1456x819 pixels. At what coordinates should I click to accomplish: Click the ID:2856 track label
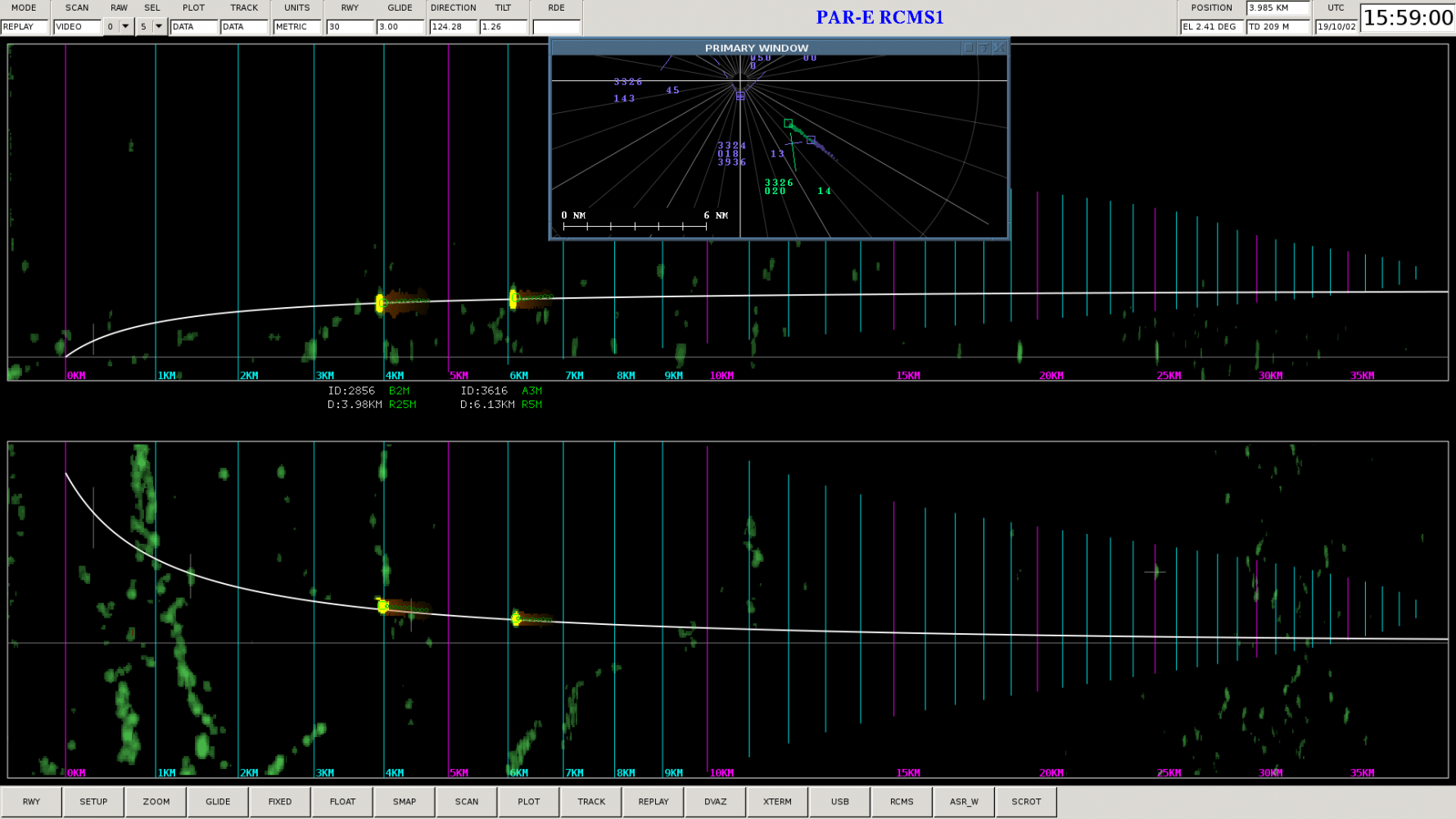pyautogui.click(x=351, y=391)
